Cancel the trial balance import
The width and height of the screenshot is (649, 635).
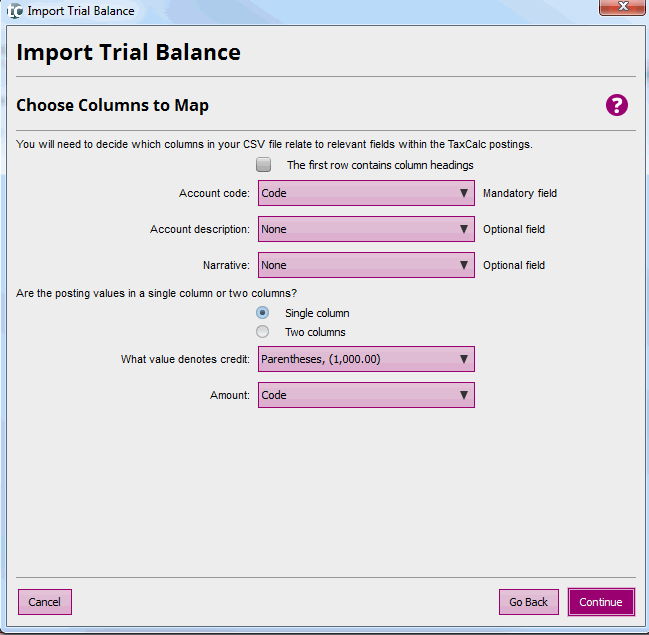click(45, 602)
